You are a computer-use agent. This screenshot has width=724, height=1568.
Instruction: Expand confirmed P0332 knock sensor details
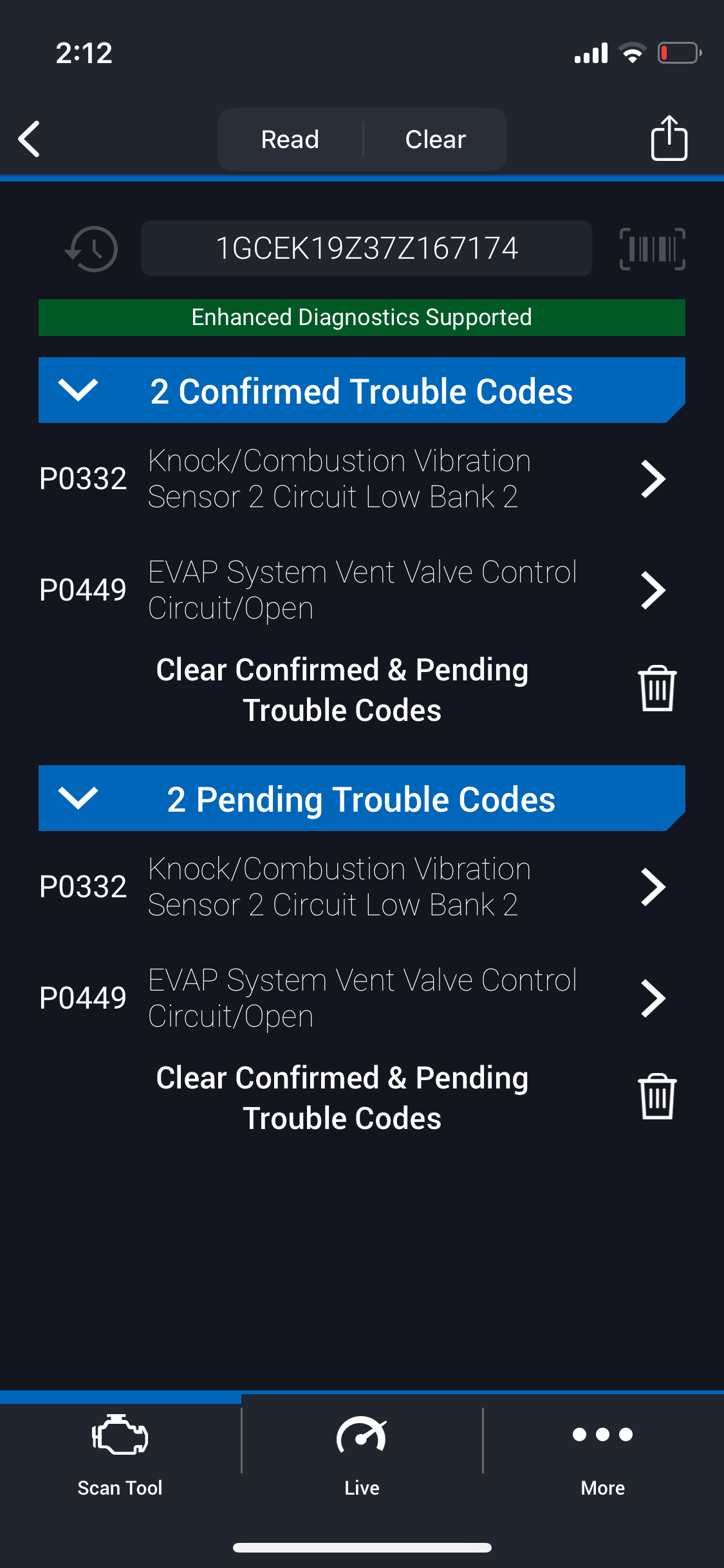(x=653, y=479)
